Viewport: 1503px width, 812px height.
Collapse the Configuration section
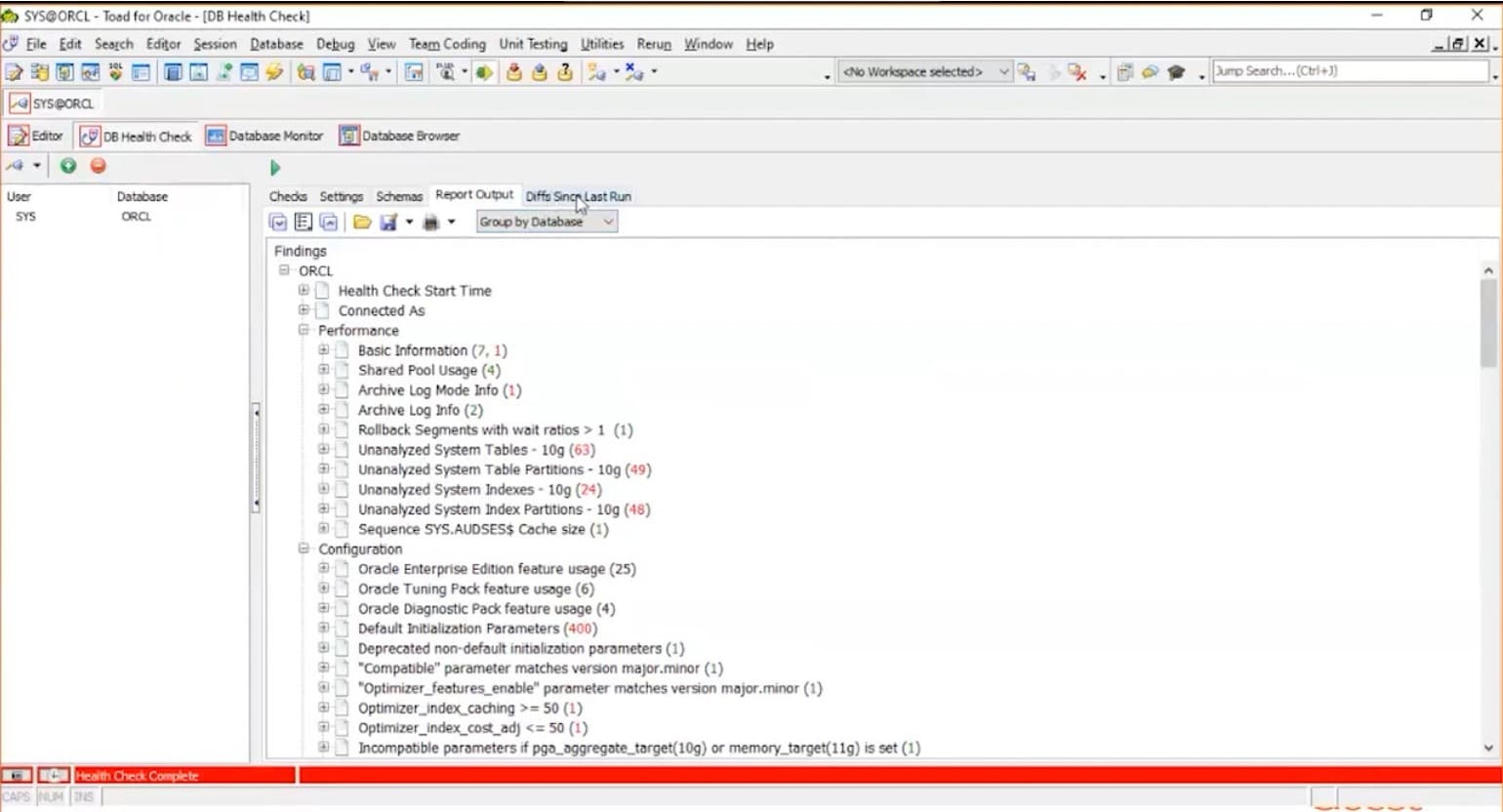pos(305,548)
